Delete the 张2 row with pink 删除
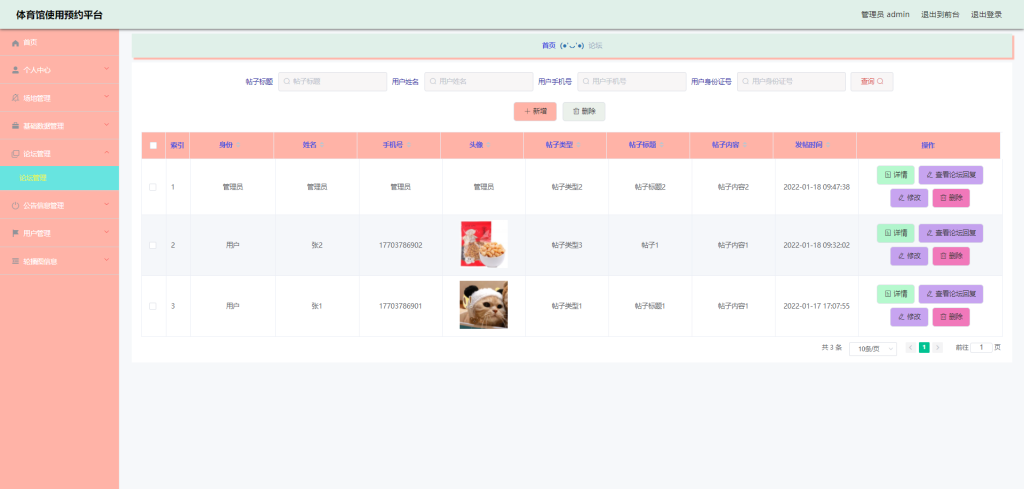The width and height of the screenshot is (1024, 489). point(951,256)
